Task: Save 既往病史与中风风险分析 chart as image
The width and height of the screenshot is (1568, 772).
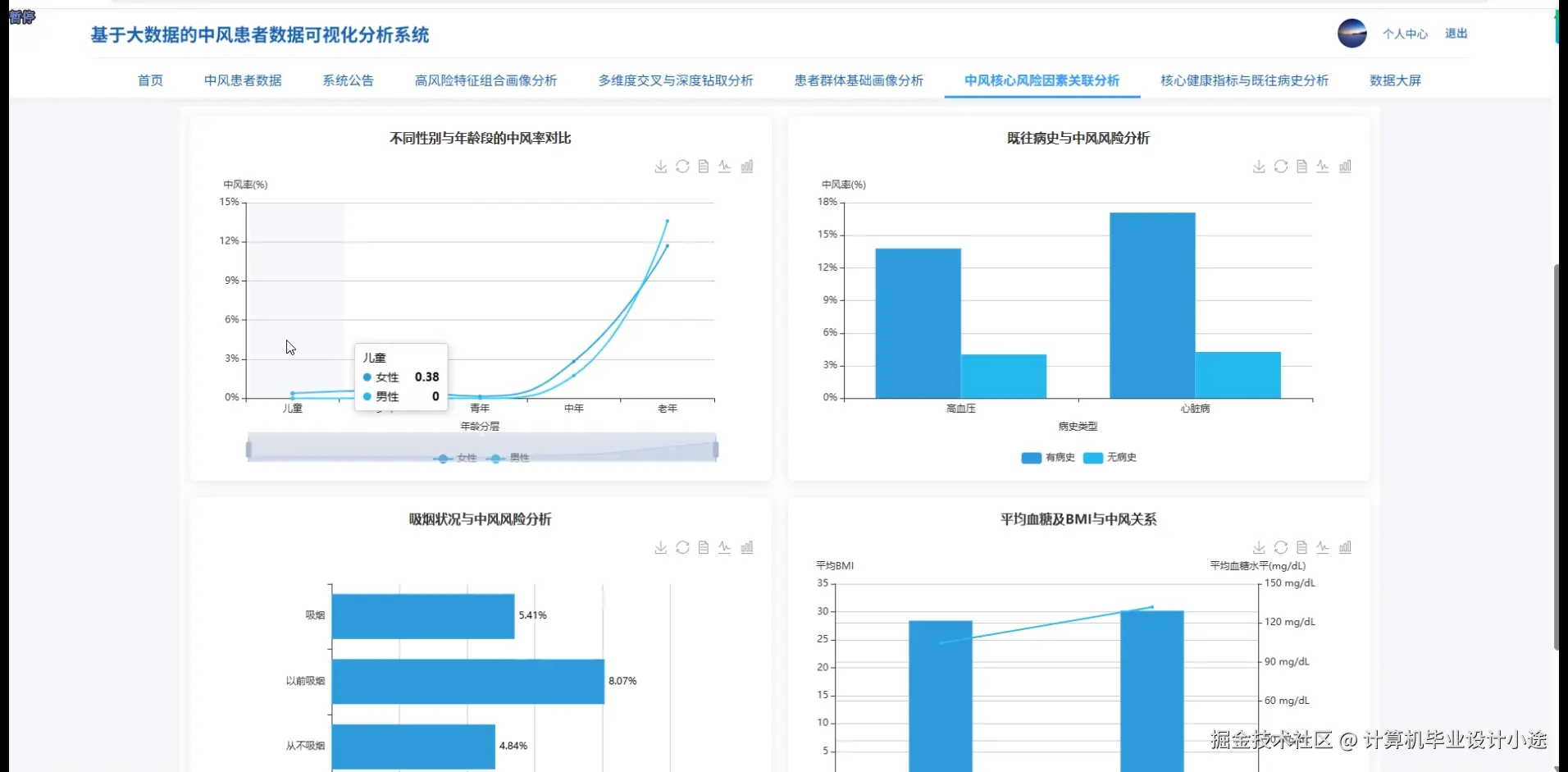Action: coord(1258,166)
